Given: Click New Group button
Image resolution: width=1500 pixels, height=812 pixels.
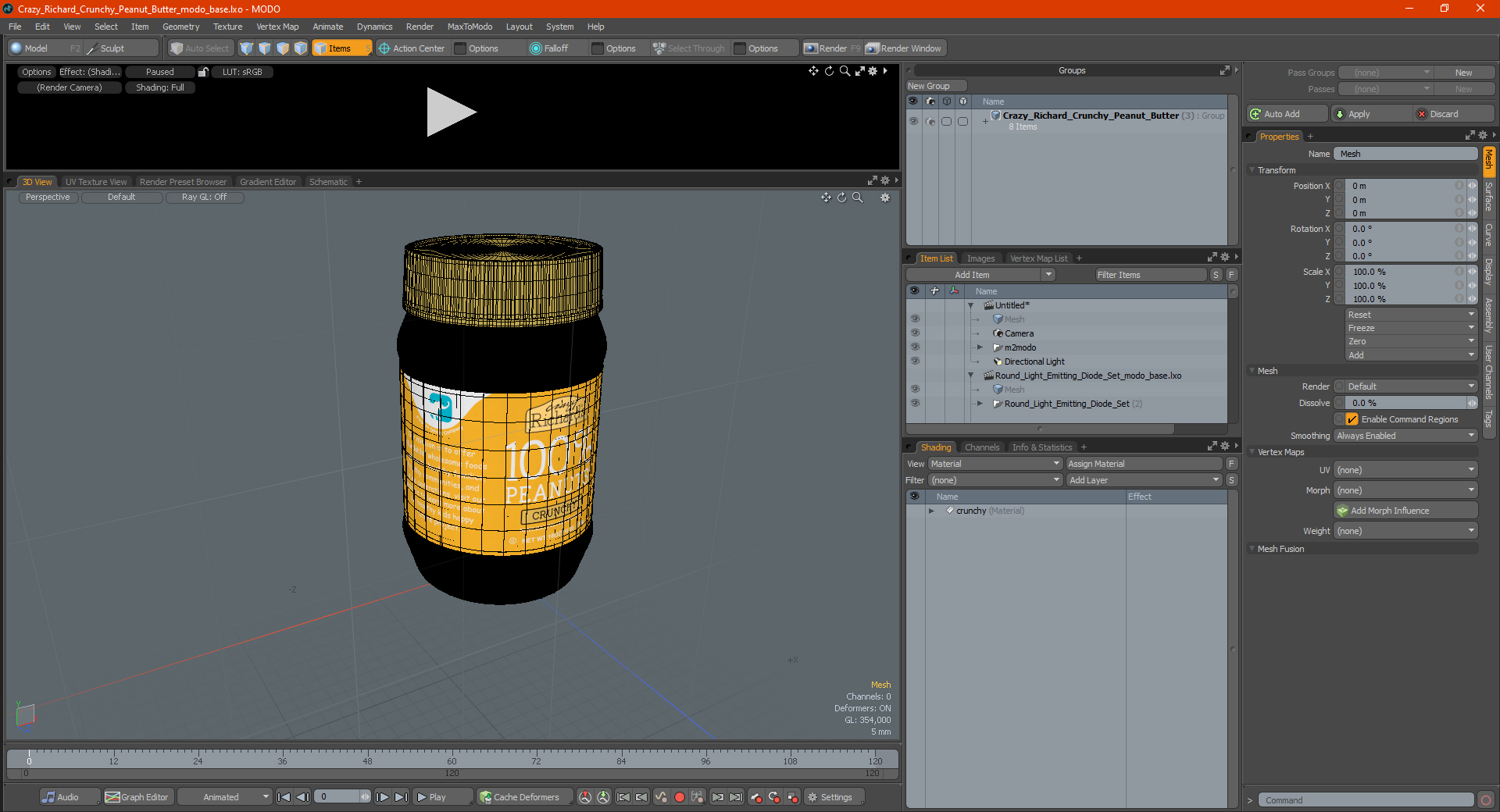Looking at the screenshot, I should 936,86.
